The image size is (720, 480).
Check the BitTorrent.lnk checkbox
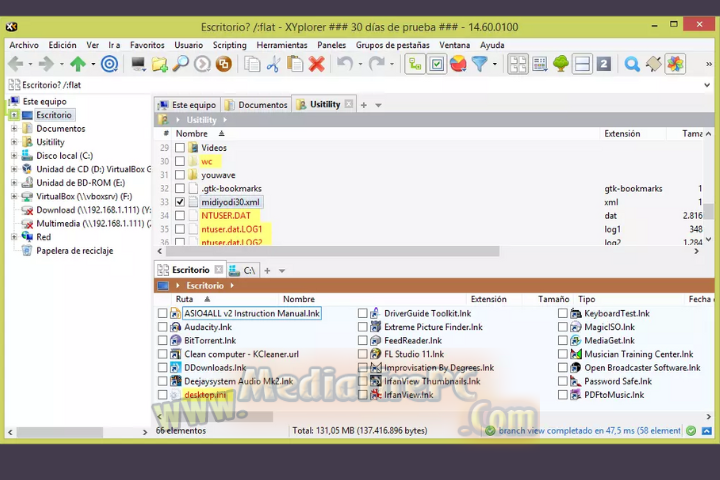[162, 340]
